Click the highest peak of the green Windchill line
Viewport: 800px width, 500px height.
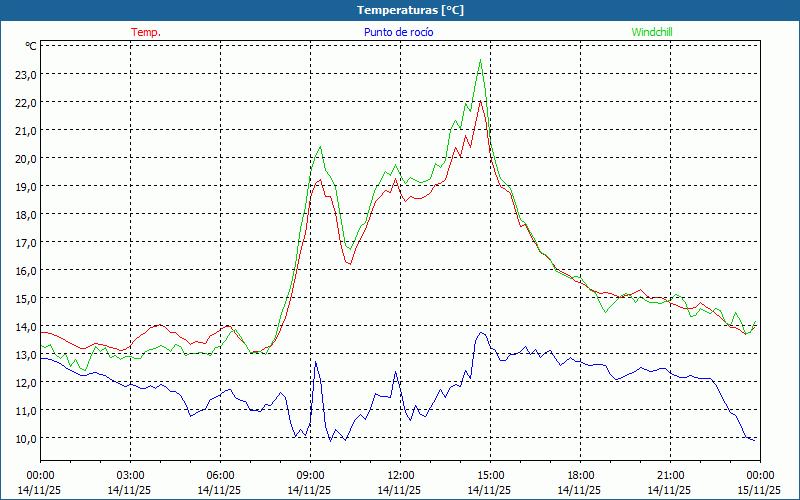click(x=481, y=60)
